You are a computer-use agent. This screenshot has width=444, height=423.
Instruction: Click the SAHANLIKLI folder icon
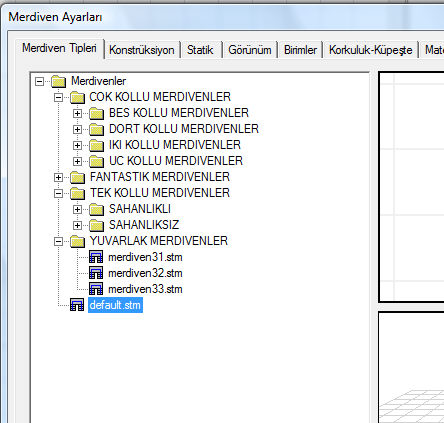click(97, 209)
